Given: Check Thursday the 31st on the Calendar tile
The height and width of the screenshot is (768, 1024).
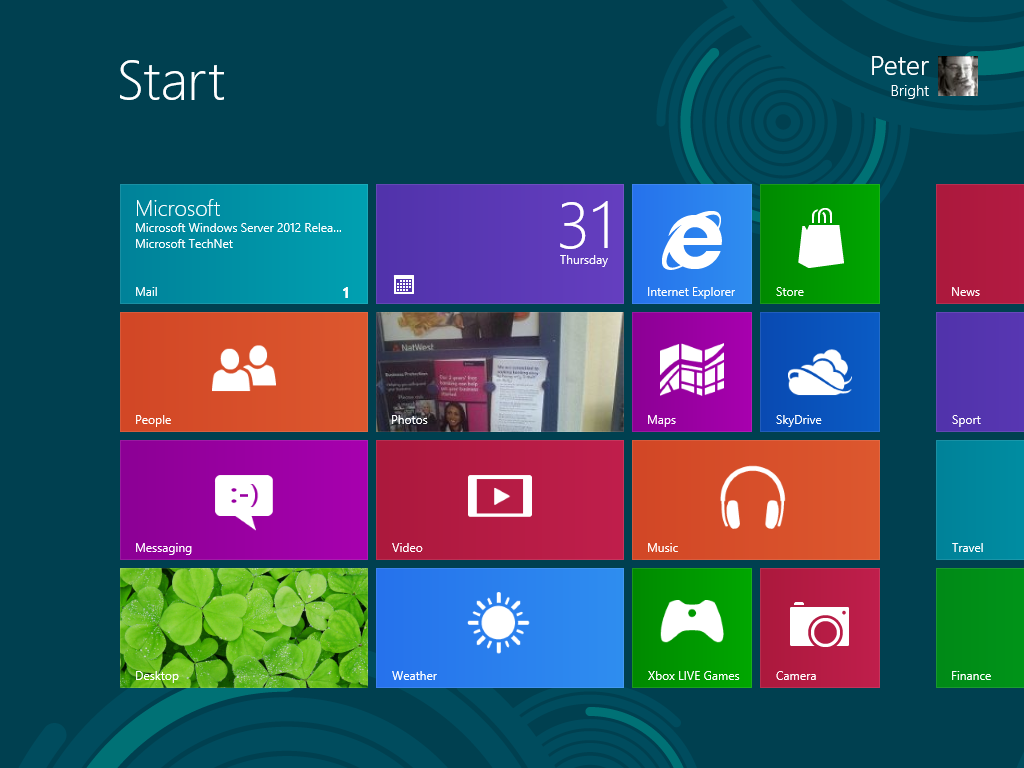Looking at the screenshot, I should click(x=499, y=243).
